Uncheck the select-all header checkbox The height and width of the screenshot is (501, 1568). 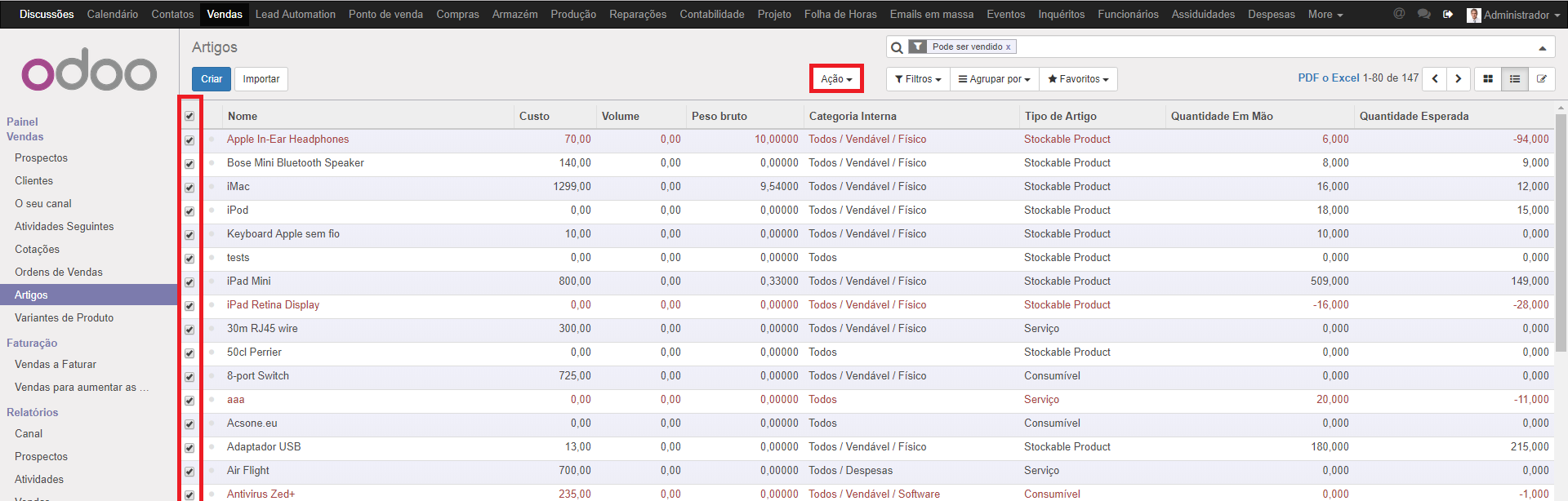tap(189, 116)
